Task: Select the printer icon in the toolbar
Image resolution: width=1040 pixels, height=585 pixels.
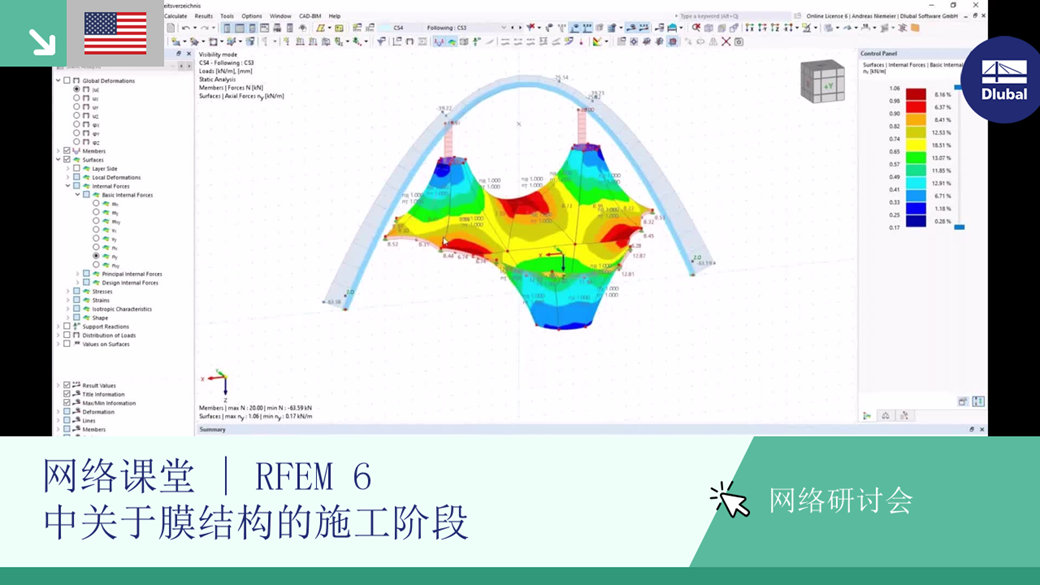Action: point(275,30)
